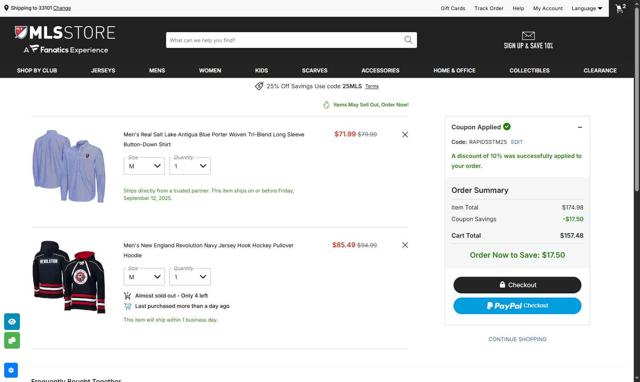Open Mens menu
This screenshot has height=382, width=640.
[x=157, y=70]
